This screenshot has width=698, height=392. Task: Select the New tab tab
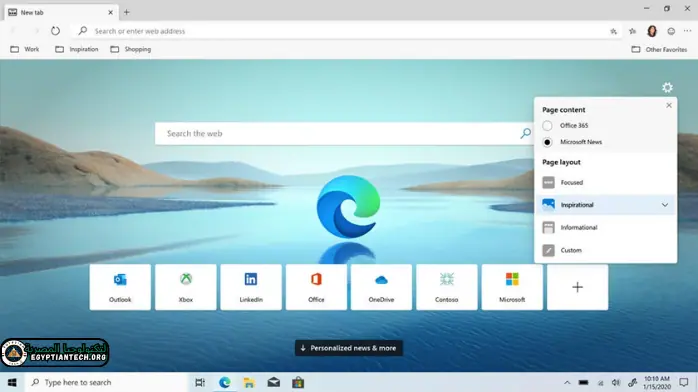pos(61,12)
